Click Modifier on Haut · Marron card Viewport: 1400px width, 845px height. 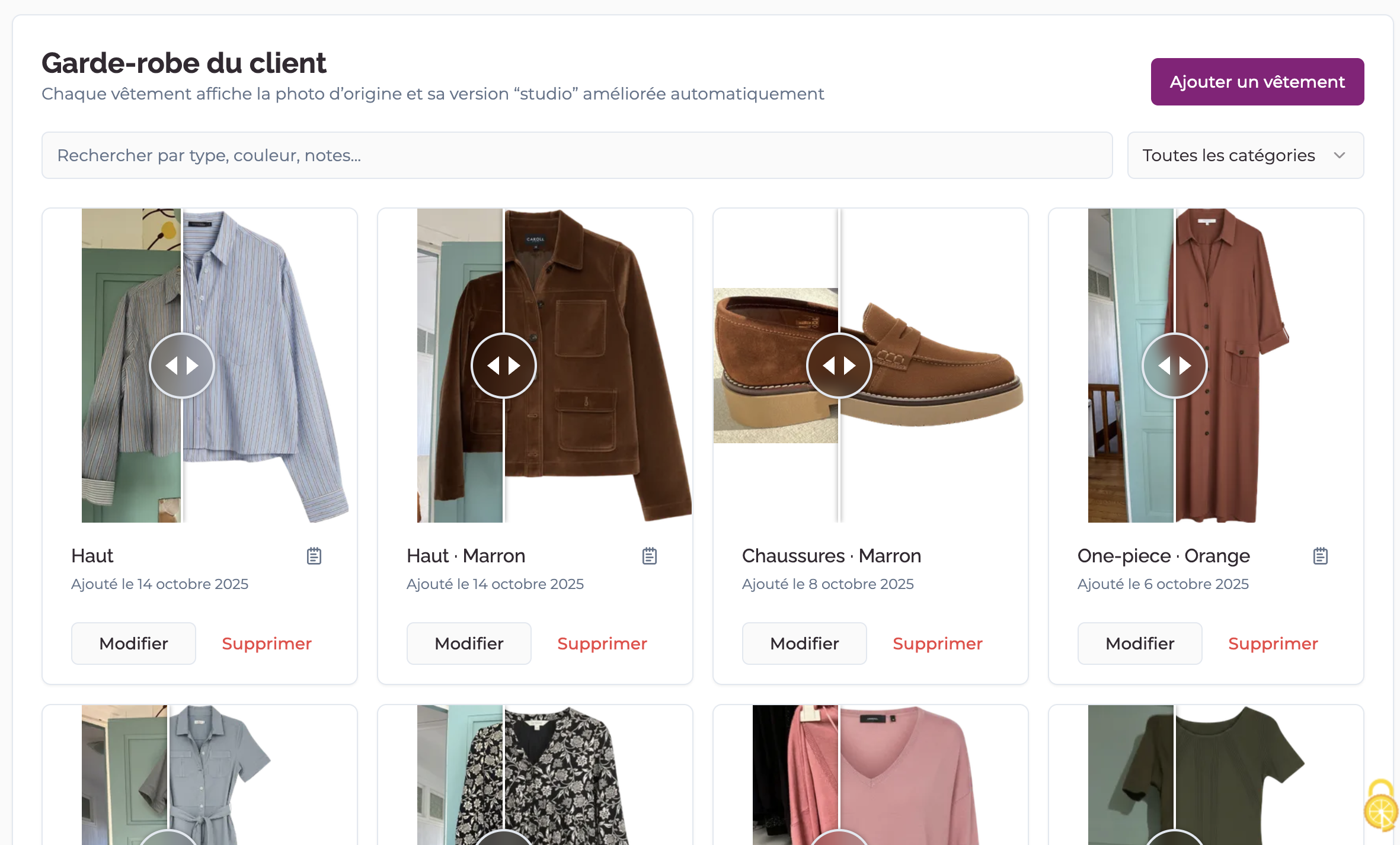click(469, 644)
